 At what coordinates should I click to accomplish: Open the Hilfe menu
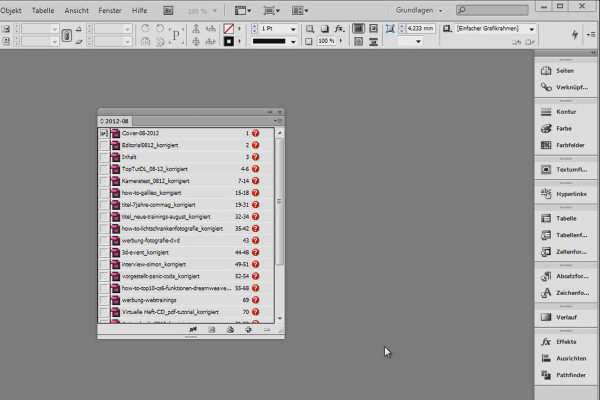point(139,11)
